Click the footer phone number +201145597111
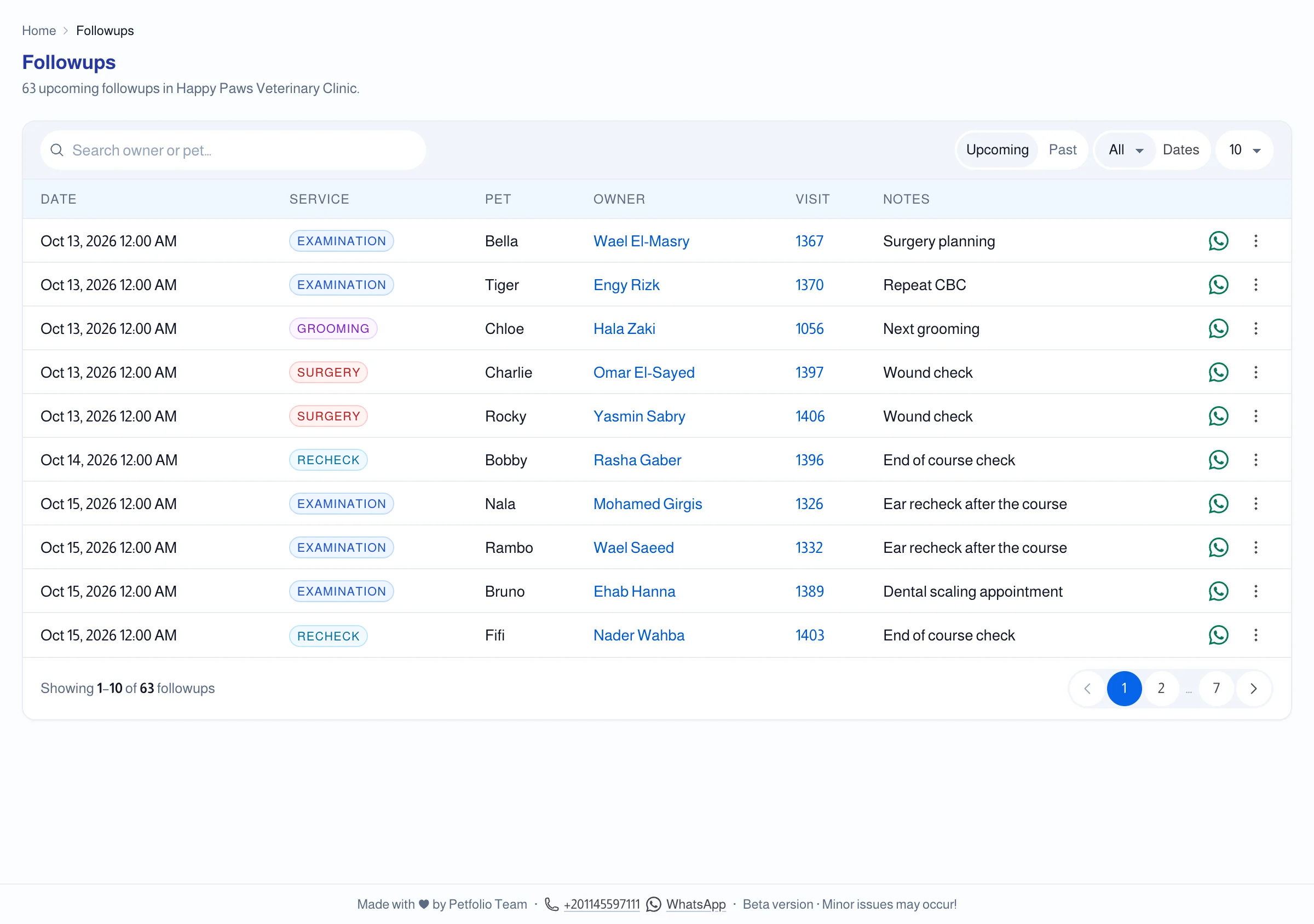Image resolution: width=1314 pixels, height=924 pixels. coord(601,904)
